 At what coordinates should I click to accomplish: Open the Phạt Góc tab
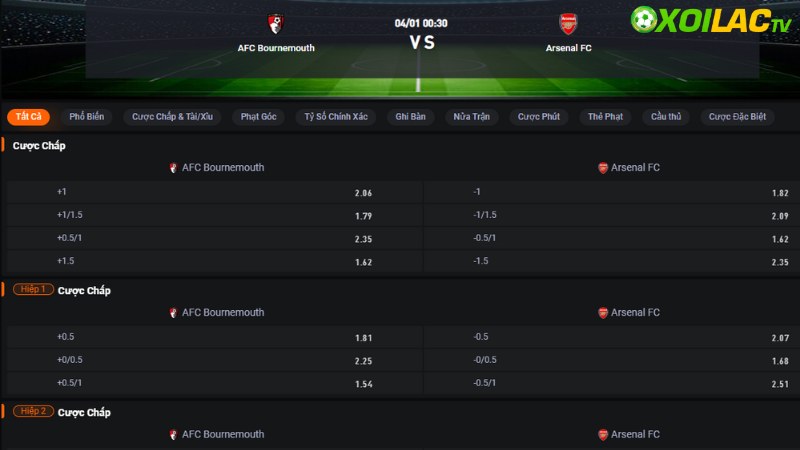coord(259,117)
